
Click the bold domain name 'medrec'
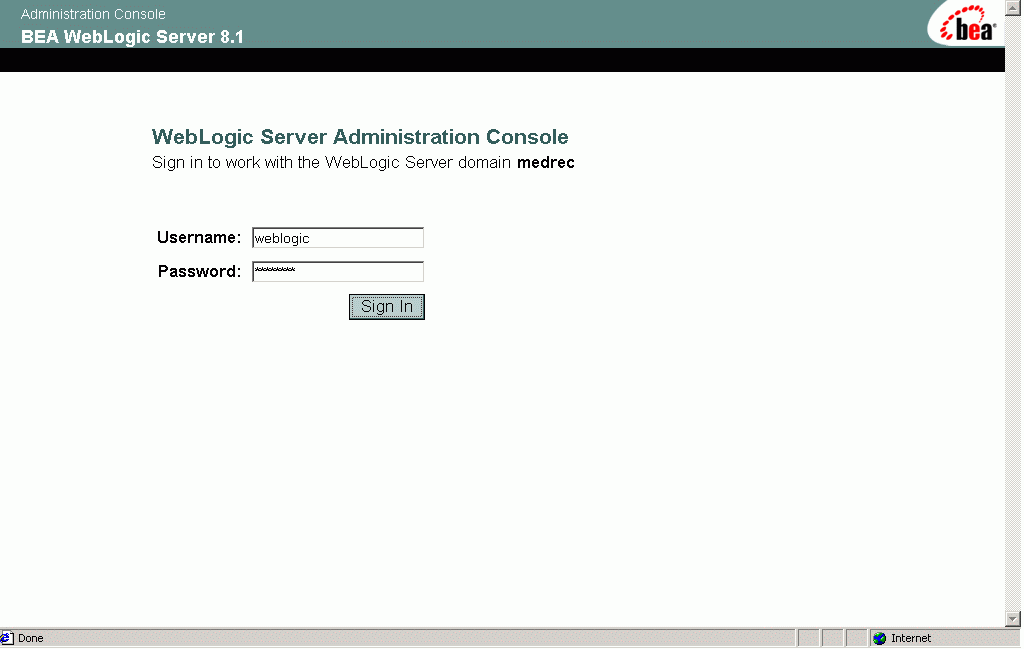[546, 163]
